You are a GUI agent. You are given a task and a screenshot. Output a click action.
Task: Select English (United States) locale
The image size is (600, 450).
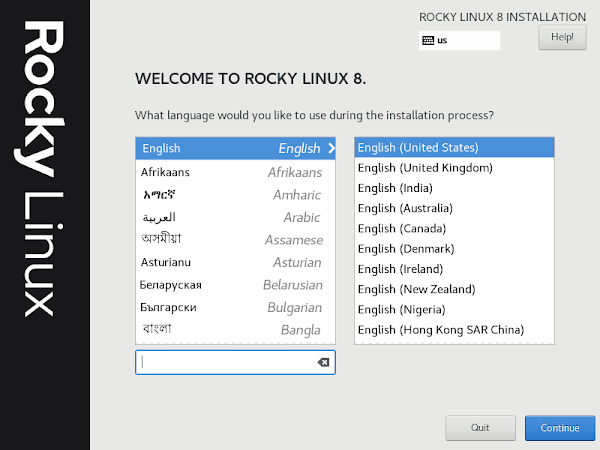(x=454, y=147)
